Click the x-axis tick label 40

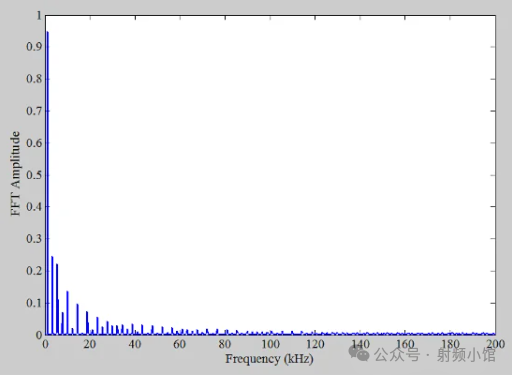pos(135,344)
